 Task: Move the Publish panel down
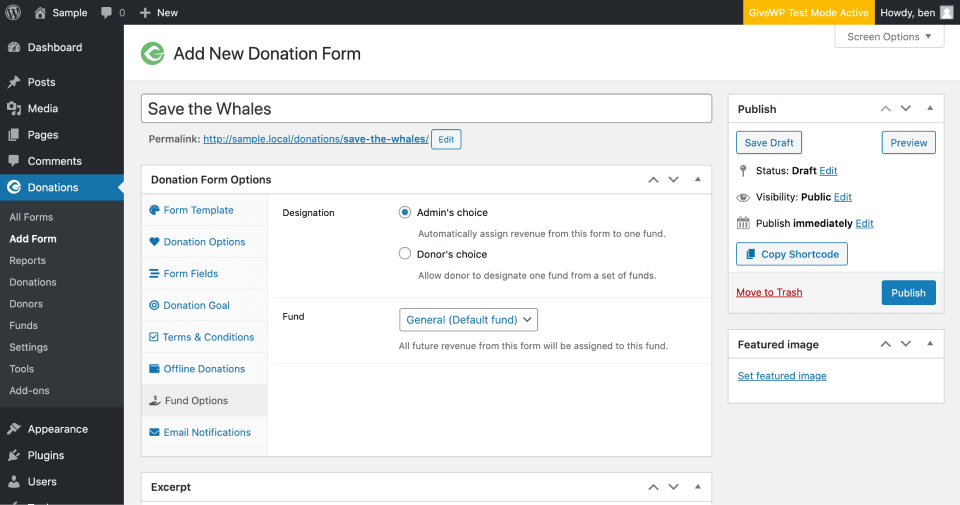pos(906,108)
